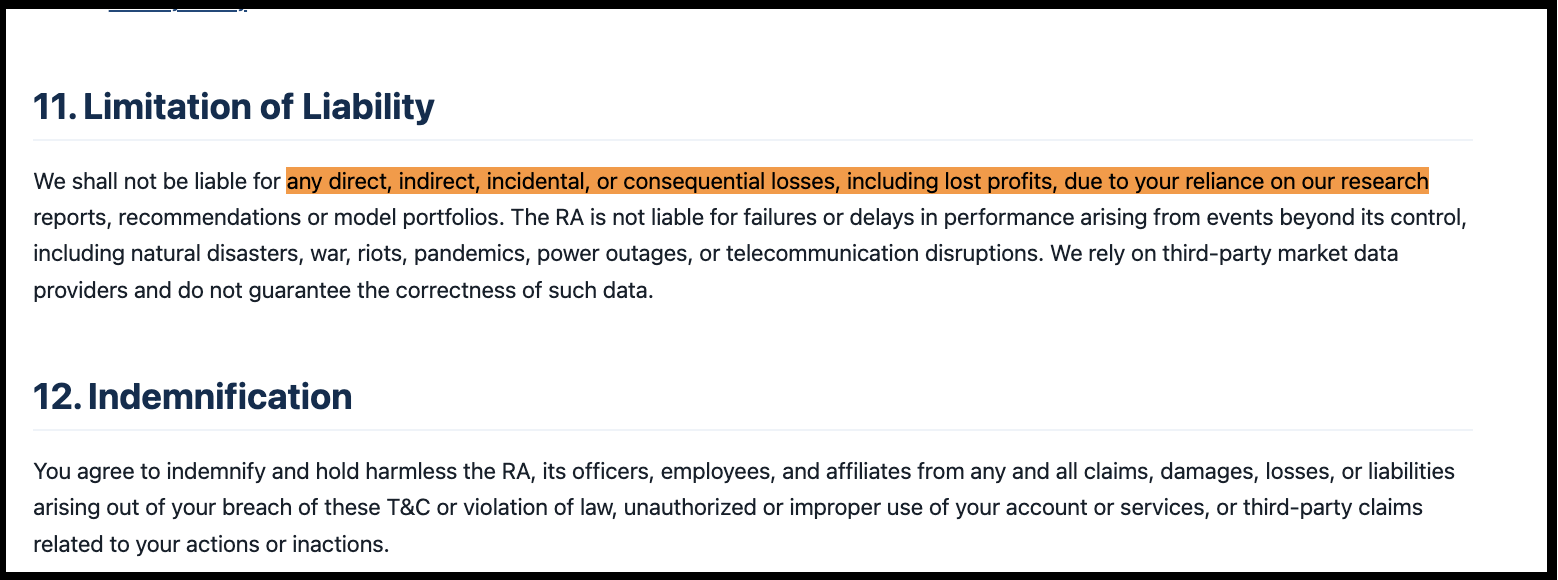Click 'third-party claims' in the last paragraph
The image size is (1558, 580).
click(1332, 508)
